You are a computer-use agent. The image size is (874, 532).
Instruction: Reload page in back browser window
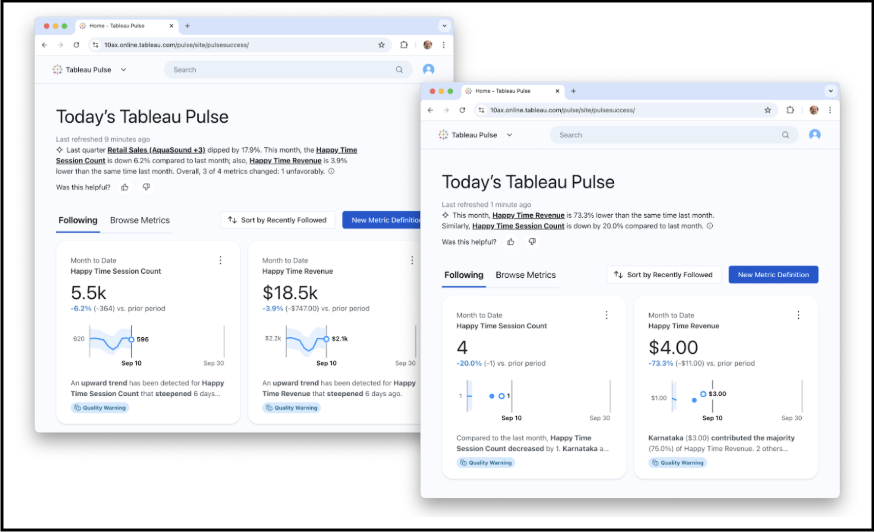(x=76, y=45)
